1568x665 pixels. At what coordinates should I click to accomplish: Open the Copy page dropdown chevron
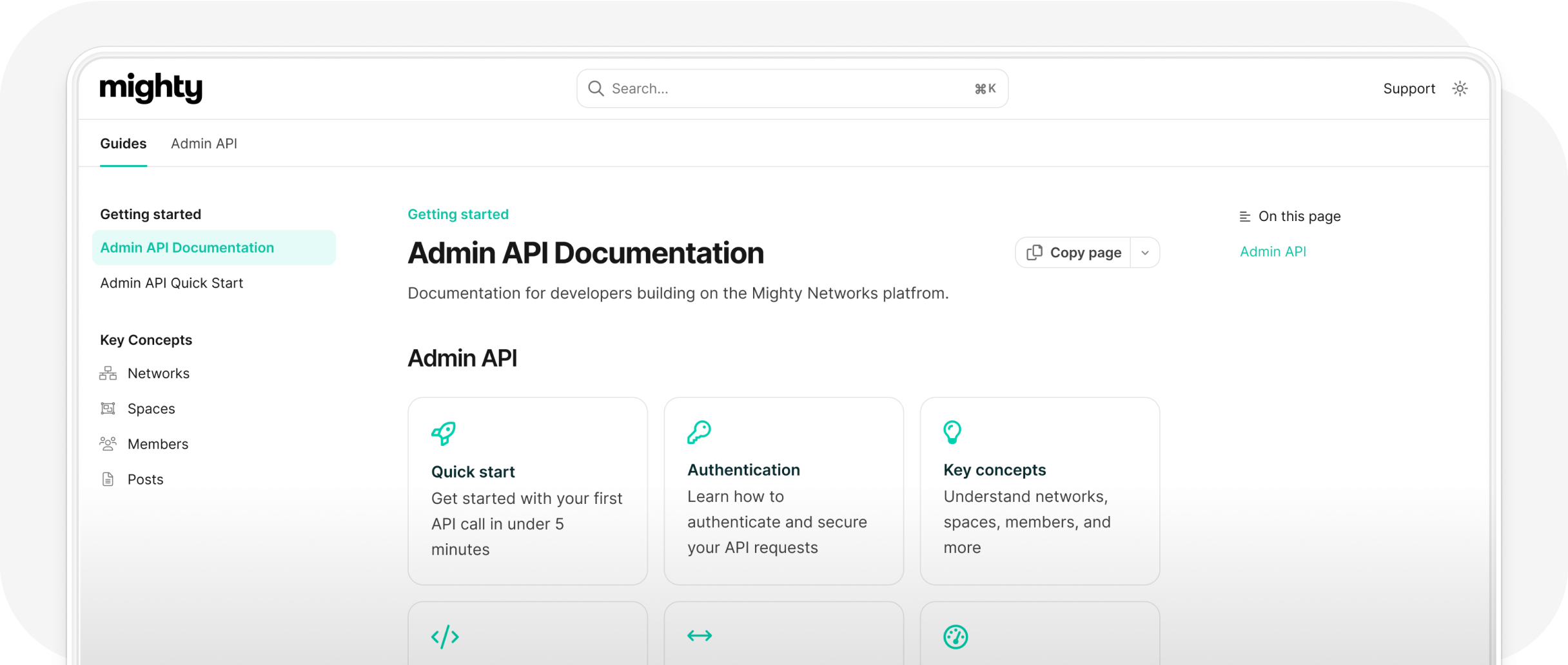(1145, 253)
